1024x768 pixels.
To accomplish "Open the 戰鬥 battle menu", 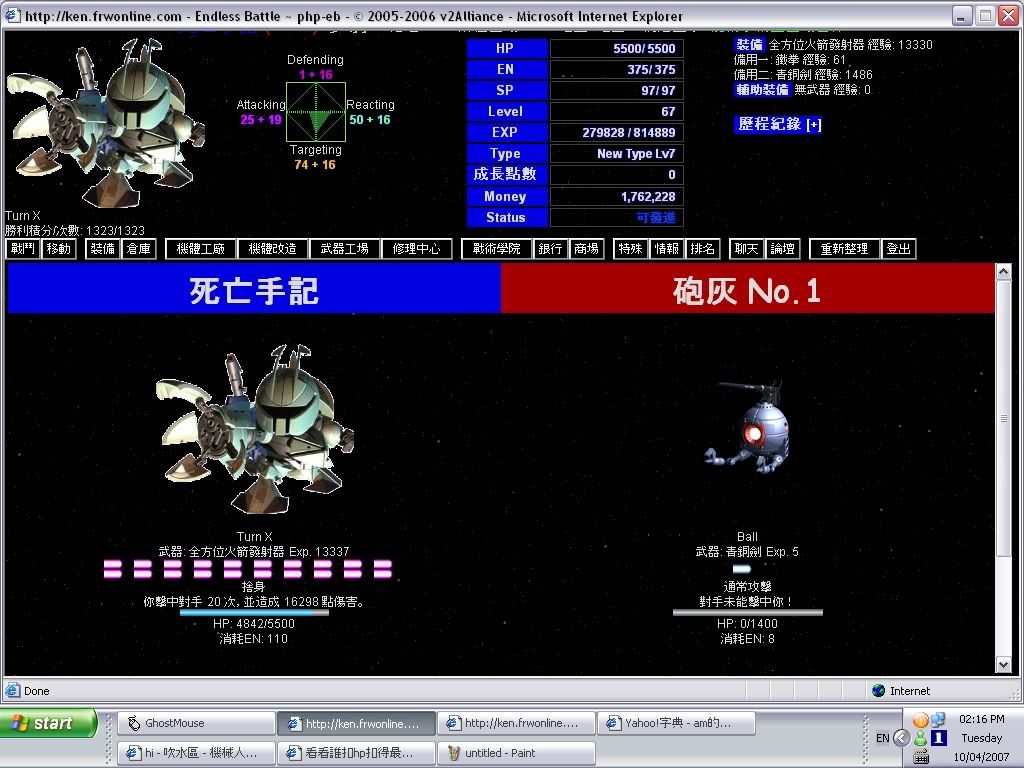I will (x=23, y=249).
